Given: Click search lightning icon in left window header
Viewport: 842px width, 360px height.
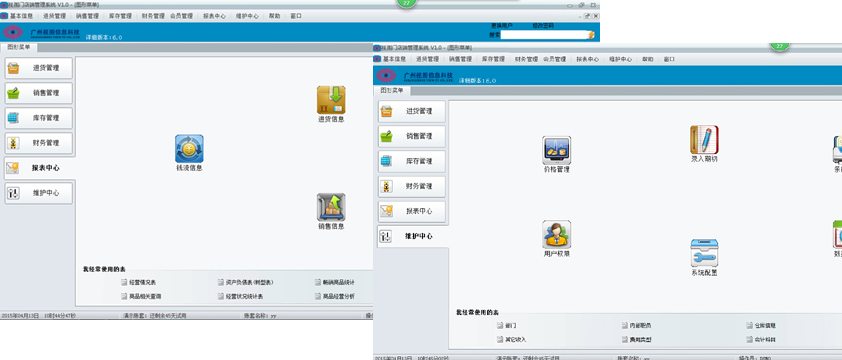Looking at the screenshot, I should [x=591, y=35].
